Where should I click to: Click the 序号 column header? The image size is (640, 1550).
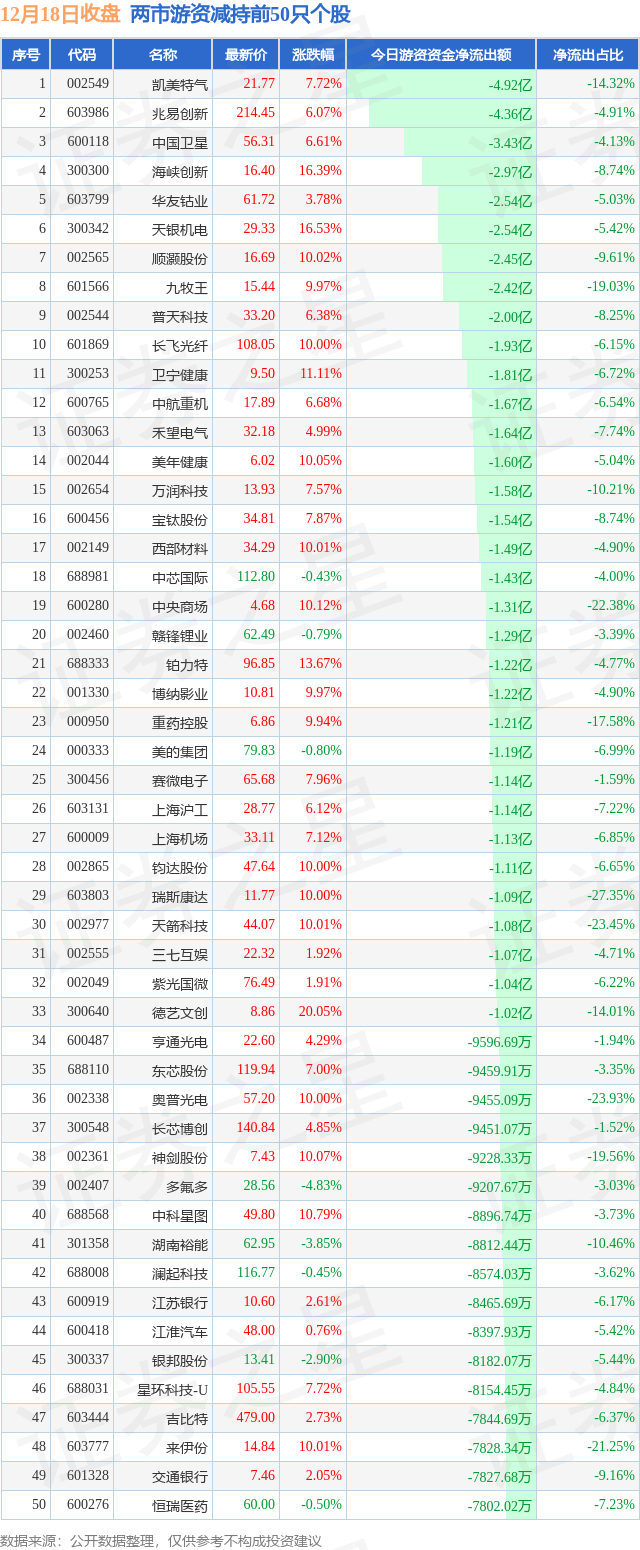(x=25, y=55)
